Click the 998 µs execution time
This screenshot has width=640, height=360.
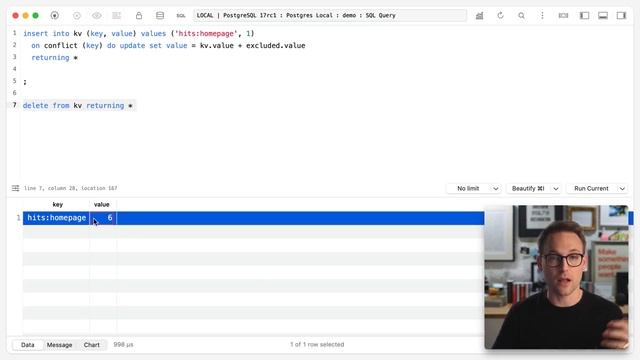pyautogui.click(x=123, y=345)
